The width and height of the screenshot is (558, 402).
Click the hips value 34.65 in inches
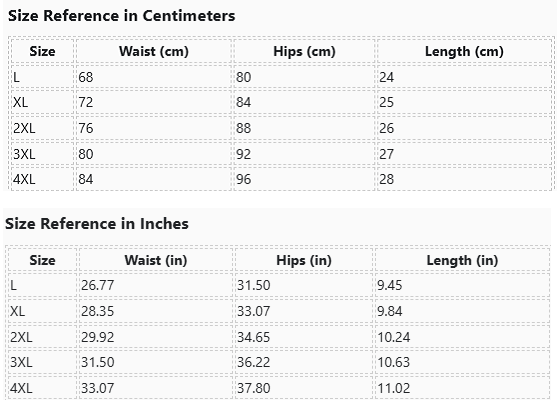click(254, 337)
